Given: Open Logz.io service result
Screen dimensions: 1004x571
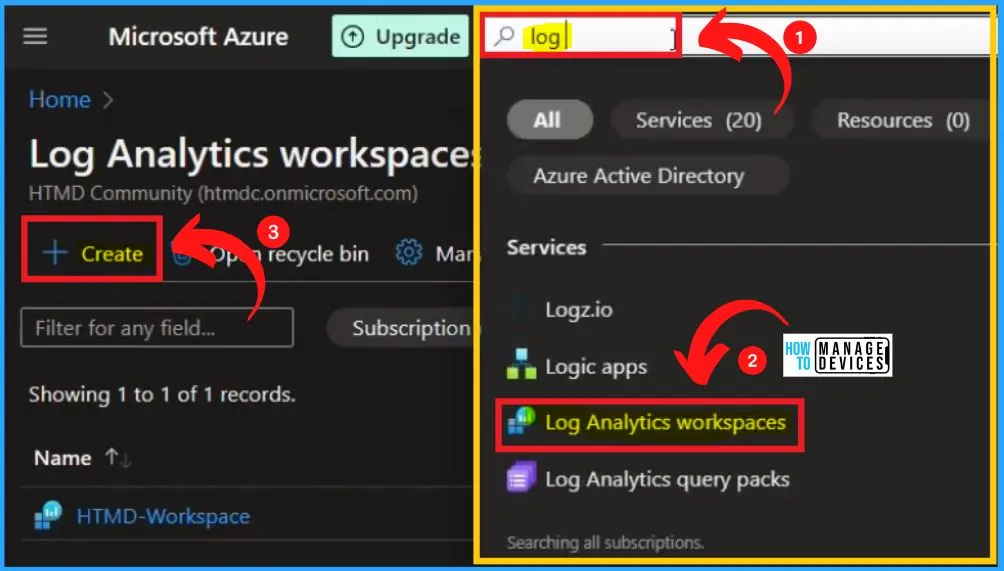Looking at the screenshot, I should 579,310.
